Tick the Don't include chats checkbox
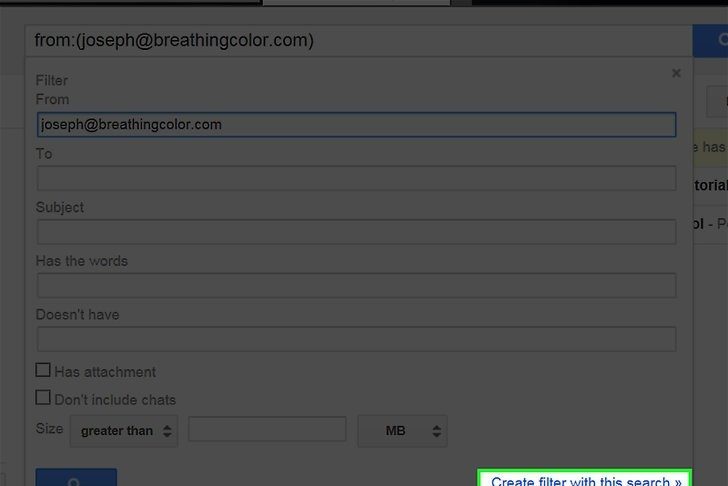Screen dimensions: 728x486 [43, 398]
